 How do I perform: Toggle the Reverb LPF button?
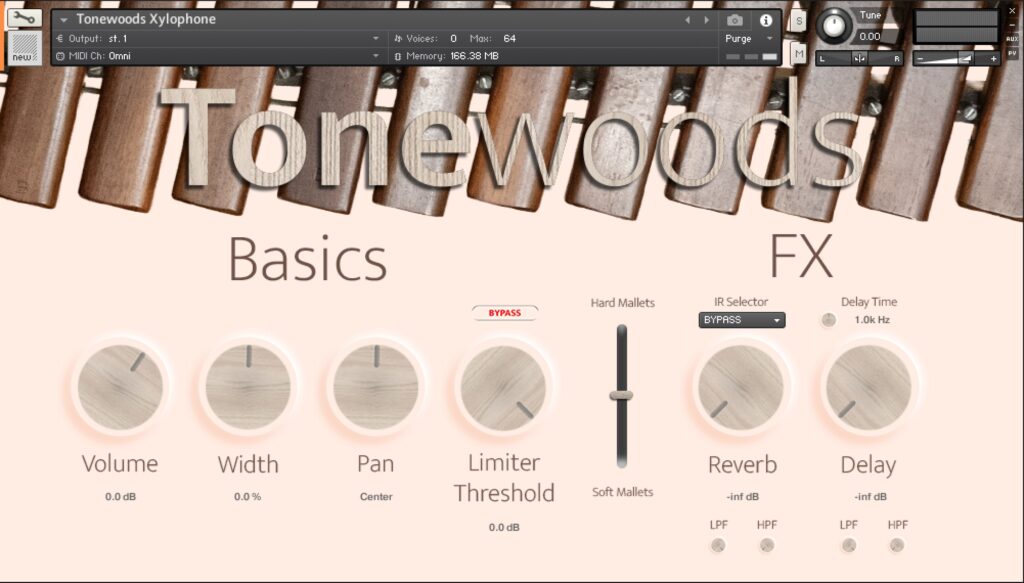718,545
